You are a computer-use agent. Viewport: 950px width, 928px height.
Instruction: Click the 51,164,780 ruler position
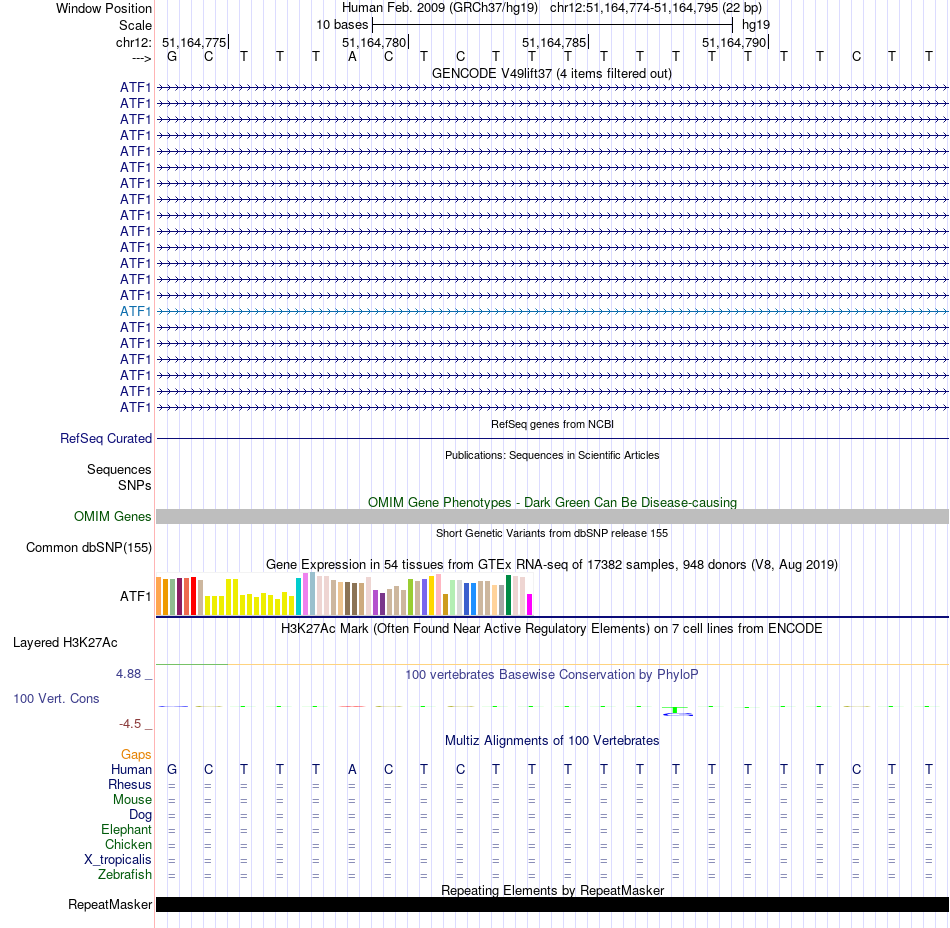tap(374, 42)
